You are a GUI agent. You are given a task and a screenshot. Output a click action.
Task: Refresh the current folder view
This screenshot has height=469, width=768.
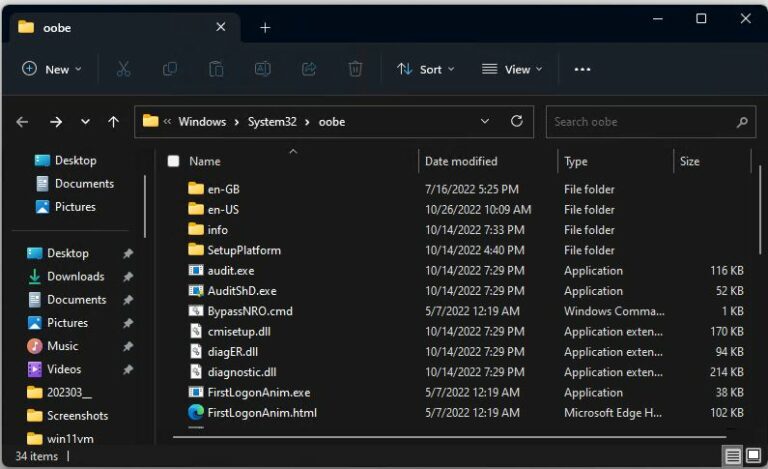516,122
